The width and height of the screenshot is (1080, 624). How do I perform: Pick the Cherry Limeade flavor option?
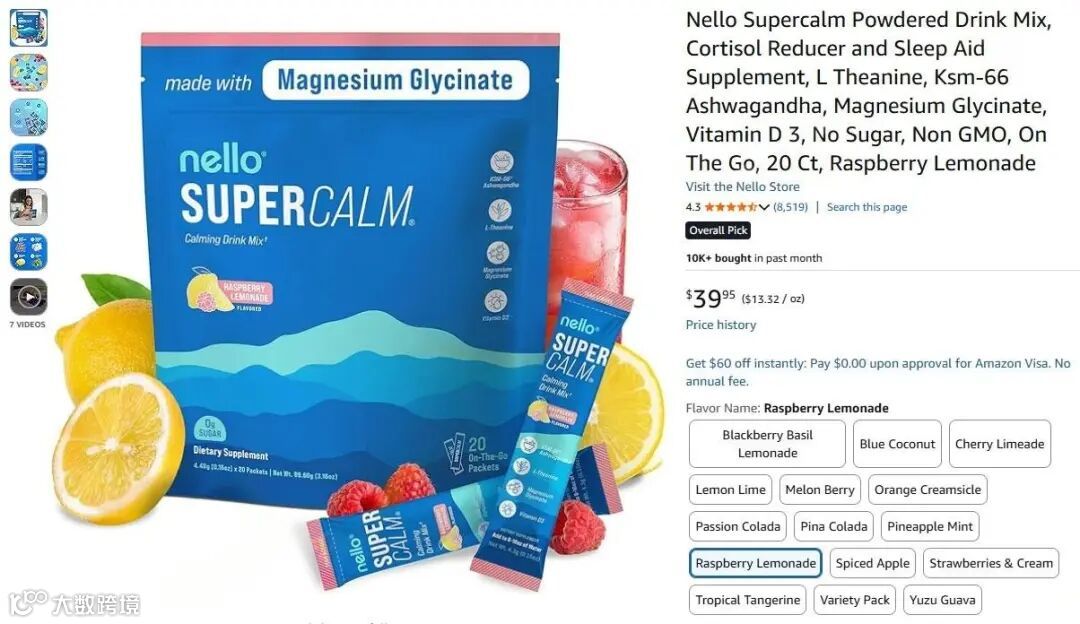coord(999,444)
